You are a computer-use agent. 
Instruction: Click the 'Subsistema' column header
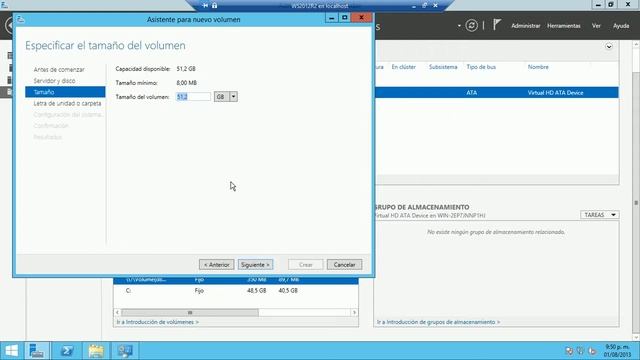[x=443, y=67]
